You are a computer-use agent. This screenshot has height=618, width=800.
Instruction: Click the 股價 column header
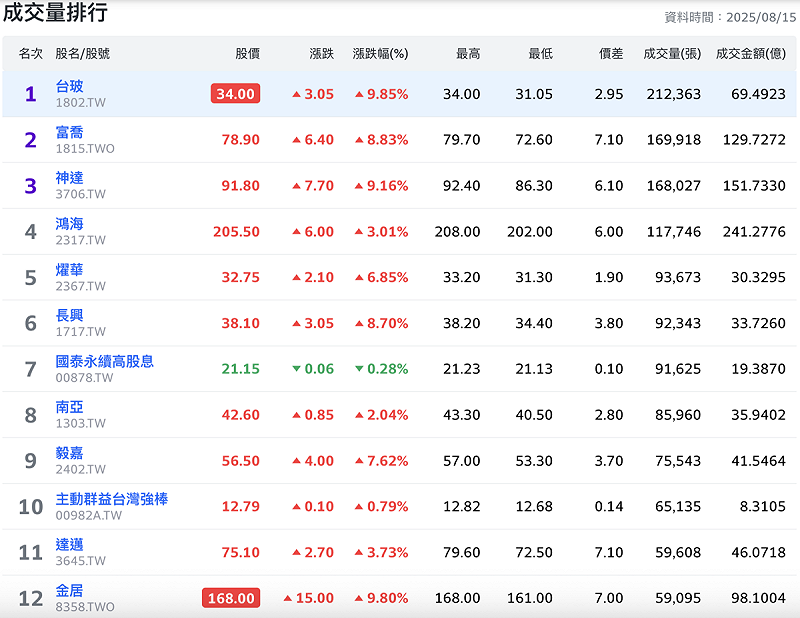247,54
